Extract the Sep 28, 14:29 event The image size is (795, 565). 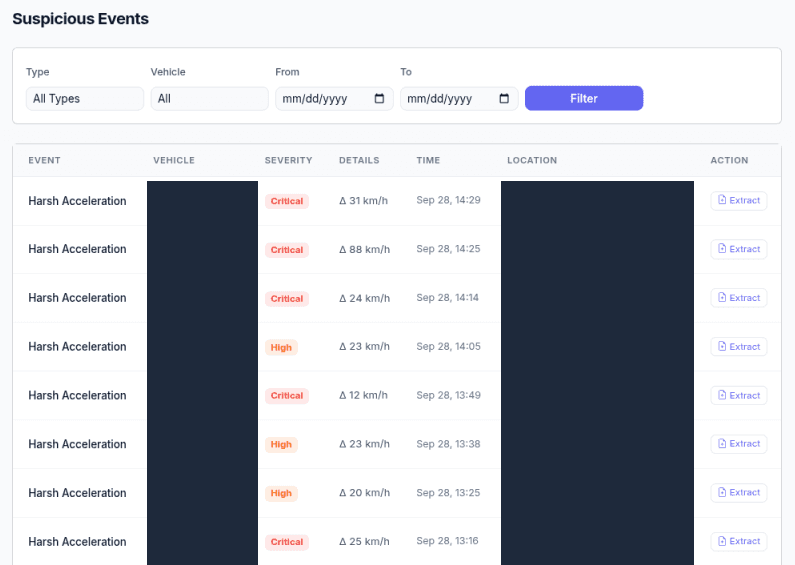coord(739,200)
